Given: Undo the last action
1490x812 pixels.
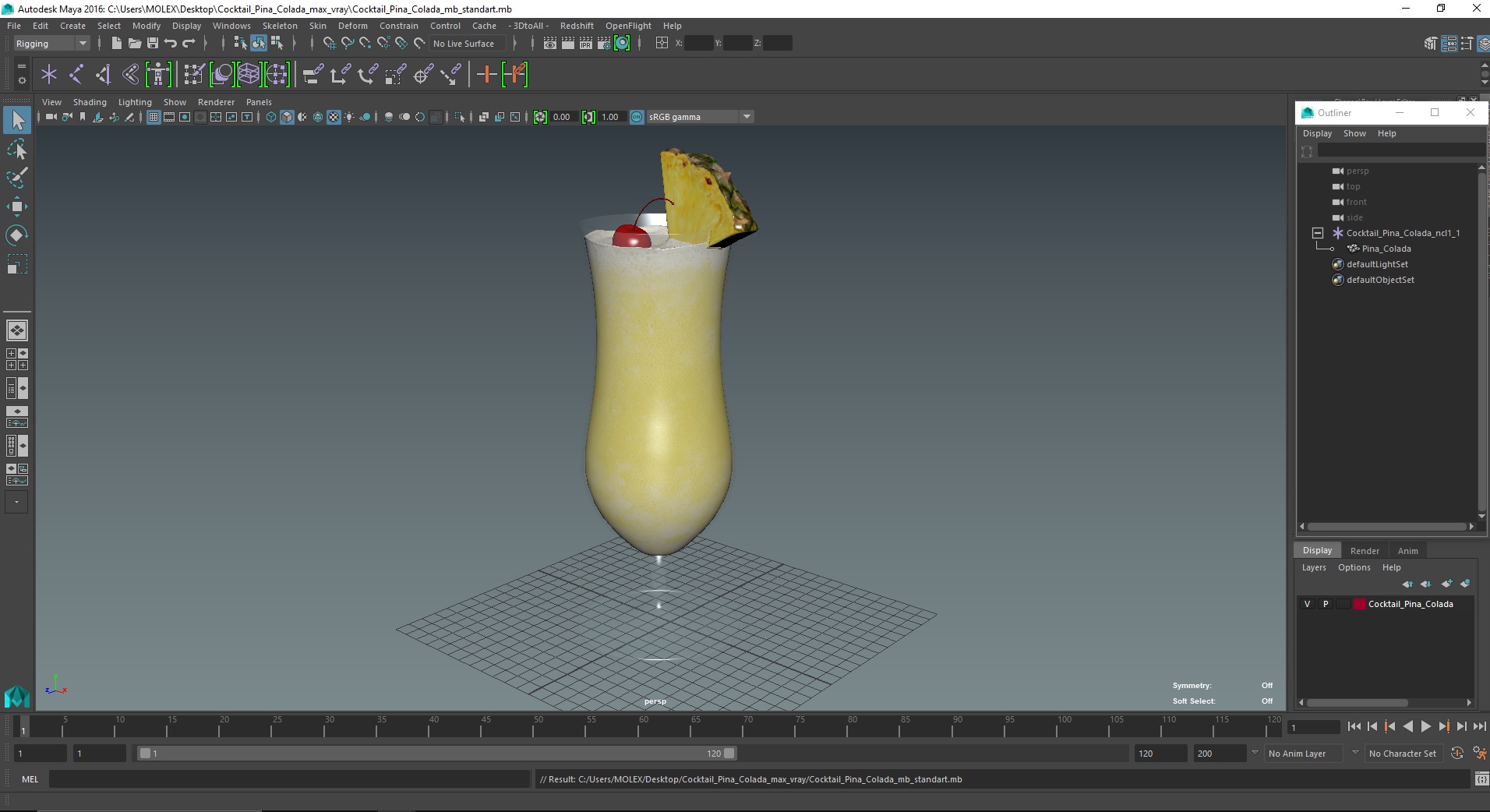Looking at the screenshot, I should pos(171,44).
